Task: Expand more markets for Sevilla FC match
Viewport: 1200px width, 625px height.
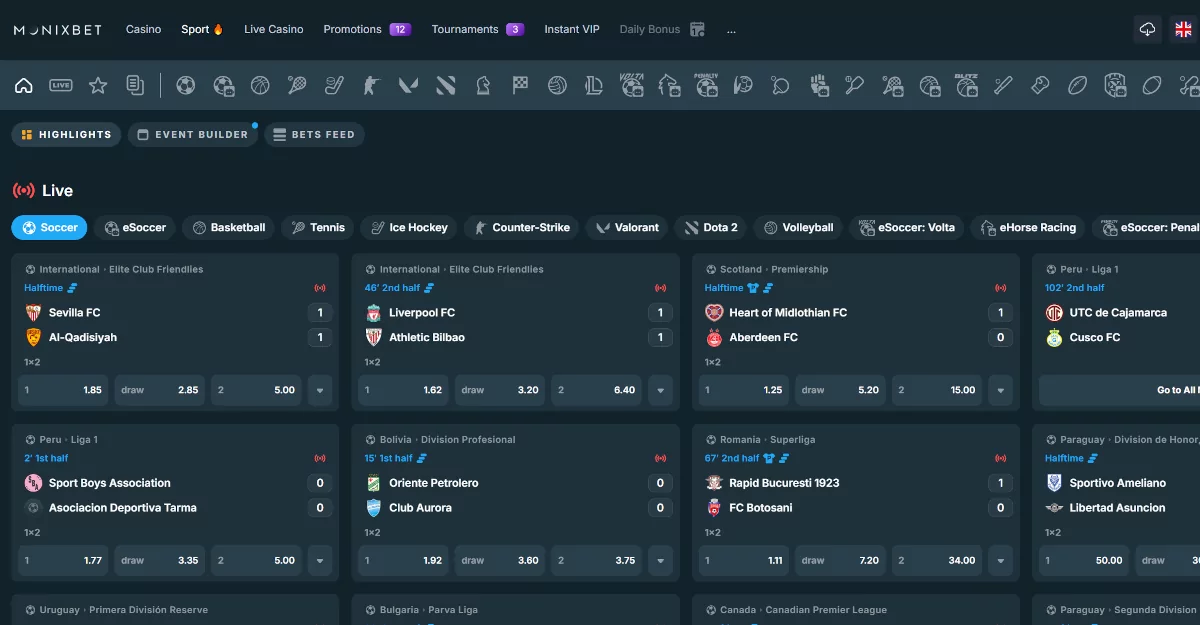Action: coord(320,390)
